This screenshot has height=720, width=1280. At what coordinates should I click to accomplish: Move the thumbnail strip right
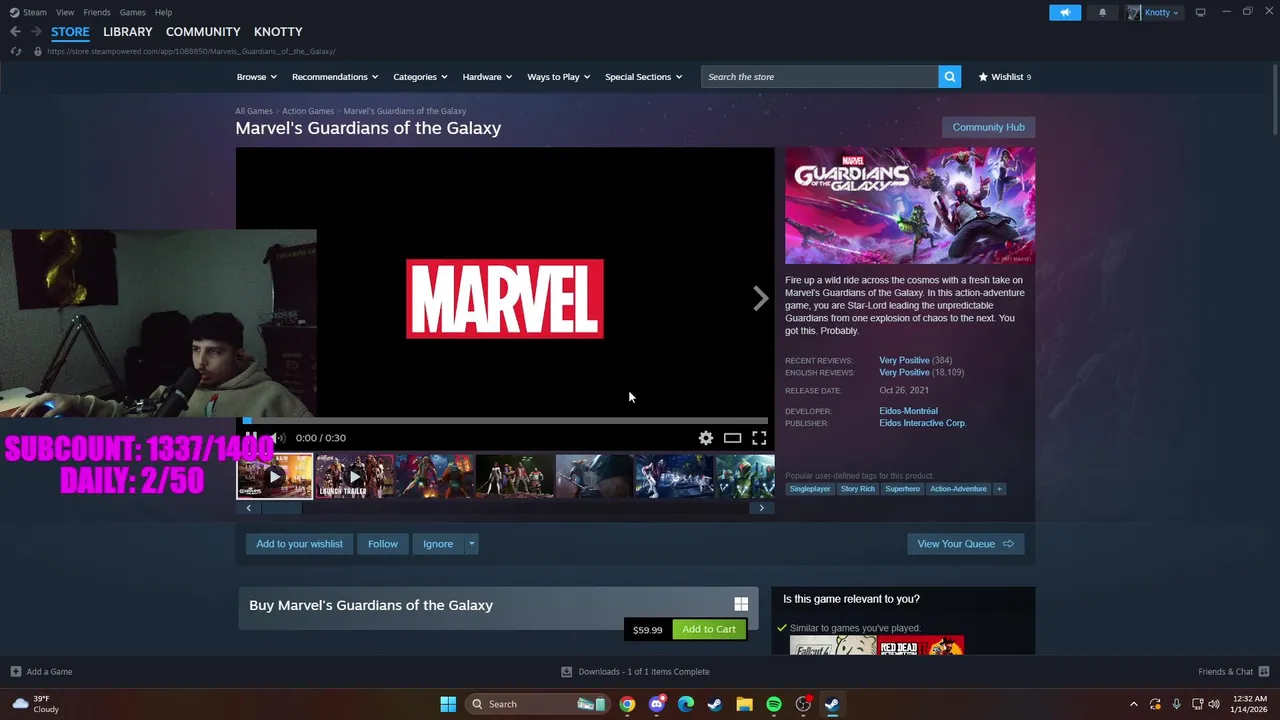(761, 508)
